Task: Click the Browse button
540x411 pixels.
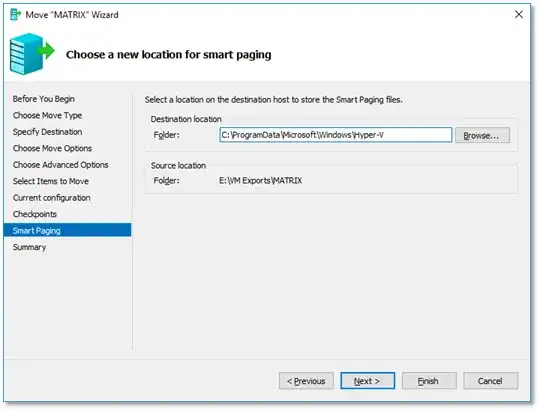Action: coord(482,135)
